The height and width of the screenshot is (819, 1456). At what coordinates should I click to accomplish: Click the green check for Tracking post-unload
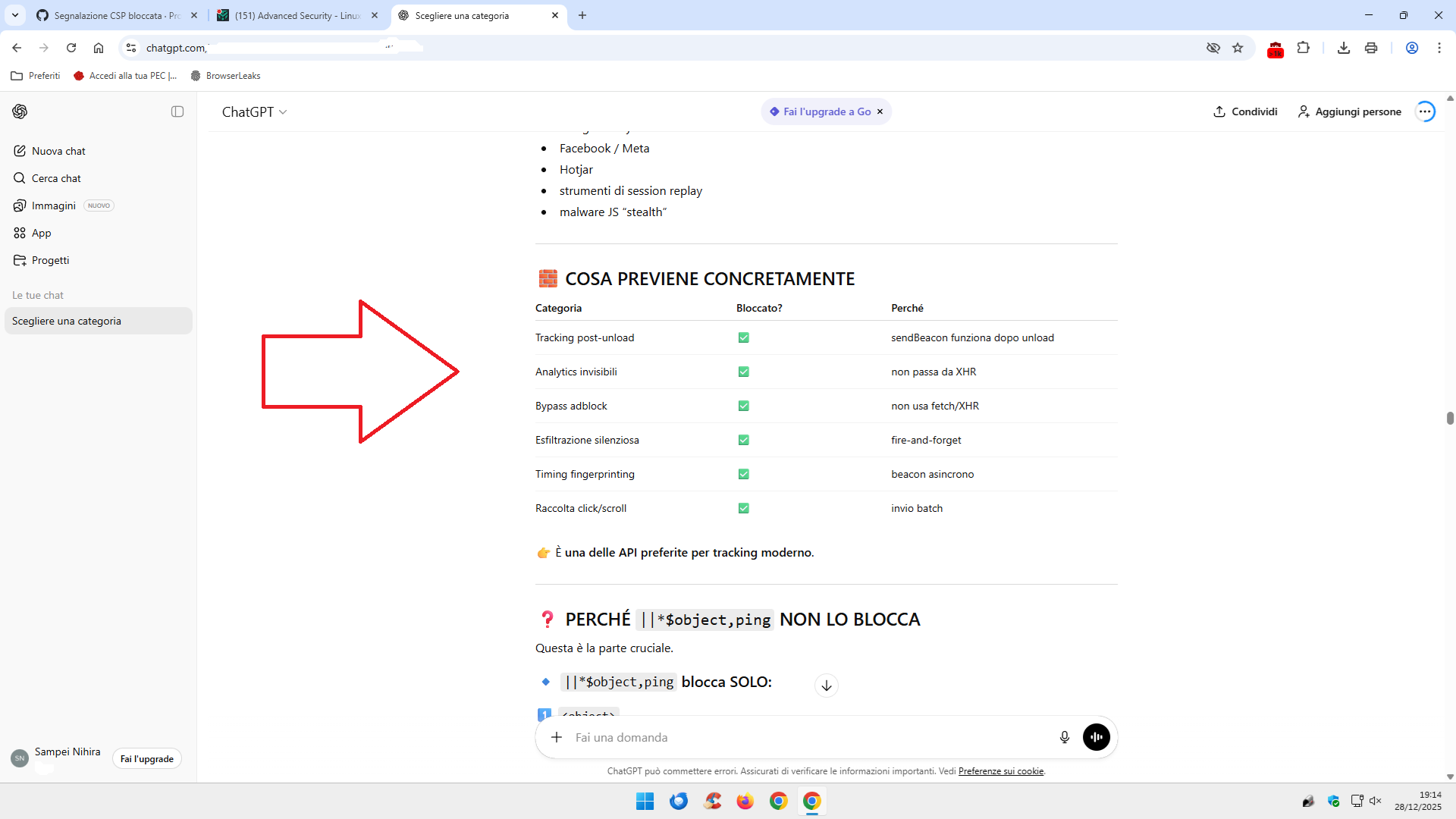click(743, 337)
